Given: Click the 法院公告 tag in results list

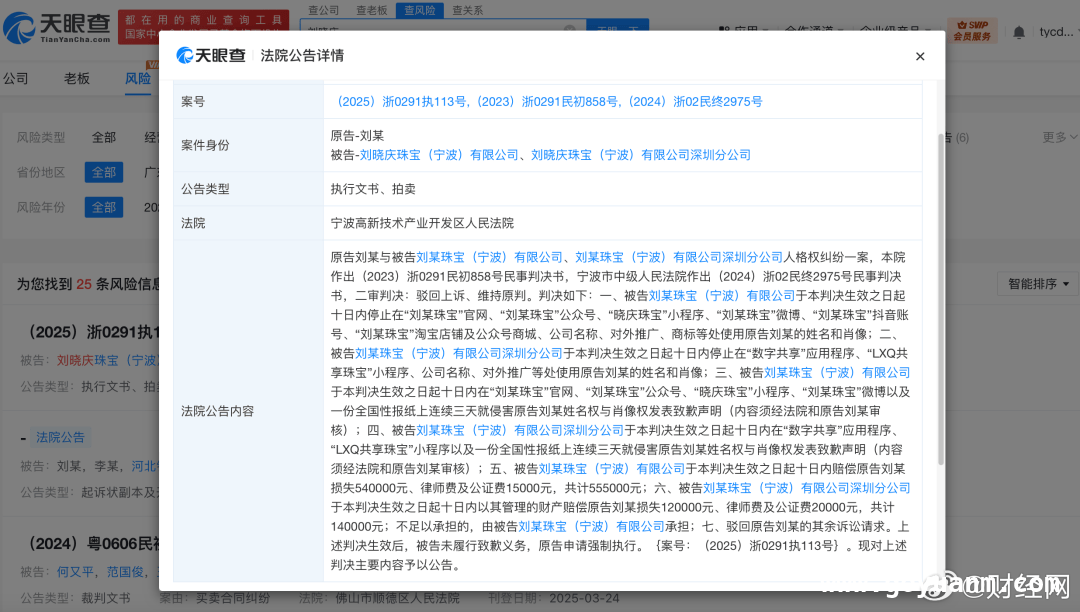Looking at the screenshot, I should coord(61,437).
